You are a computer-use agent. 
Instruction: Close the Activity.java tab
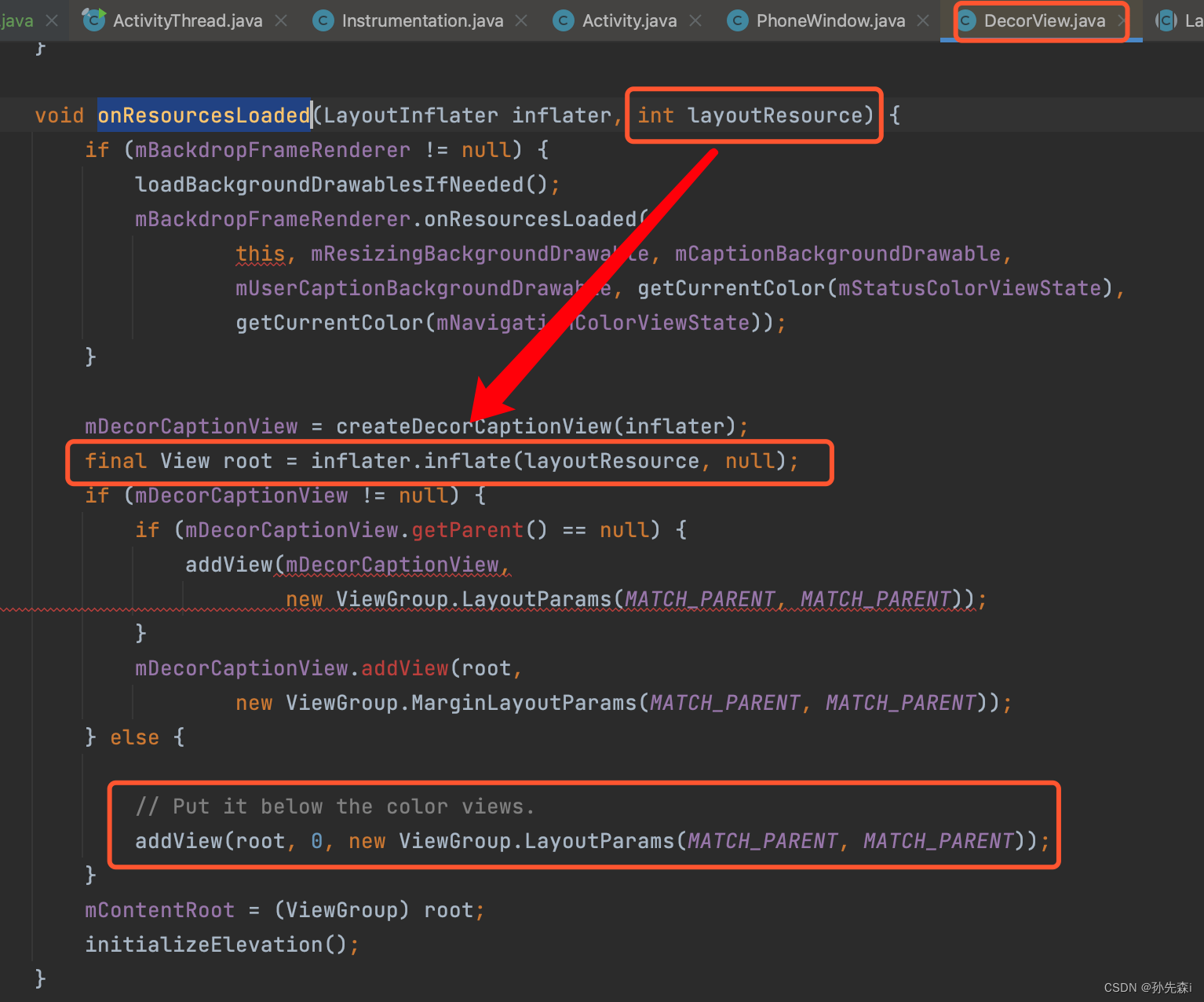[695, 20]
